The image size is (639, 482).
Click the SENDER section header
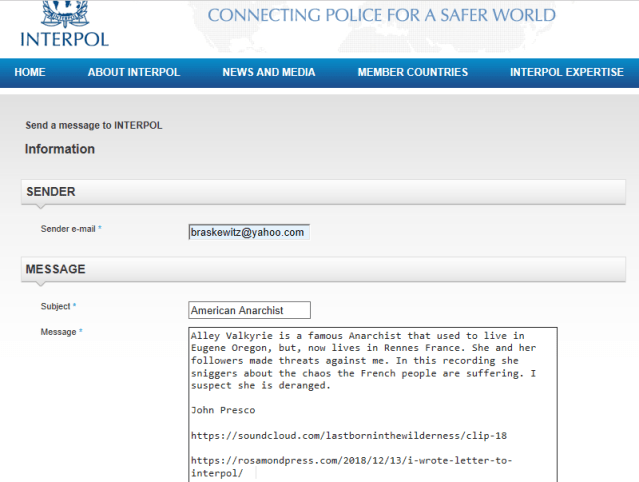pyautogui.click(x=51, y=191)
